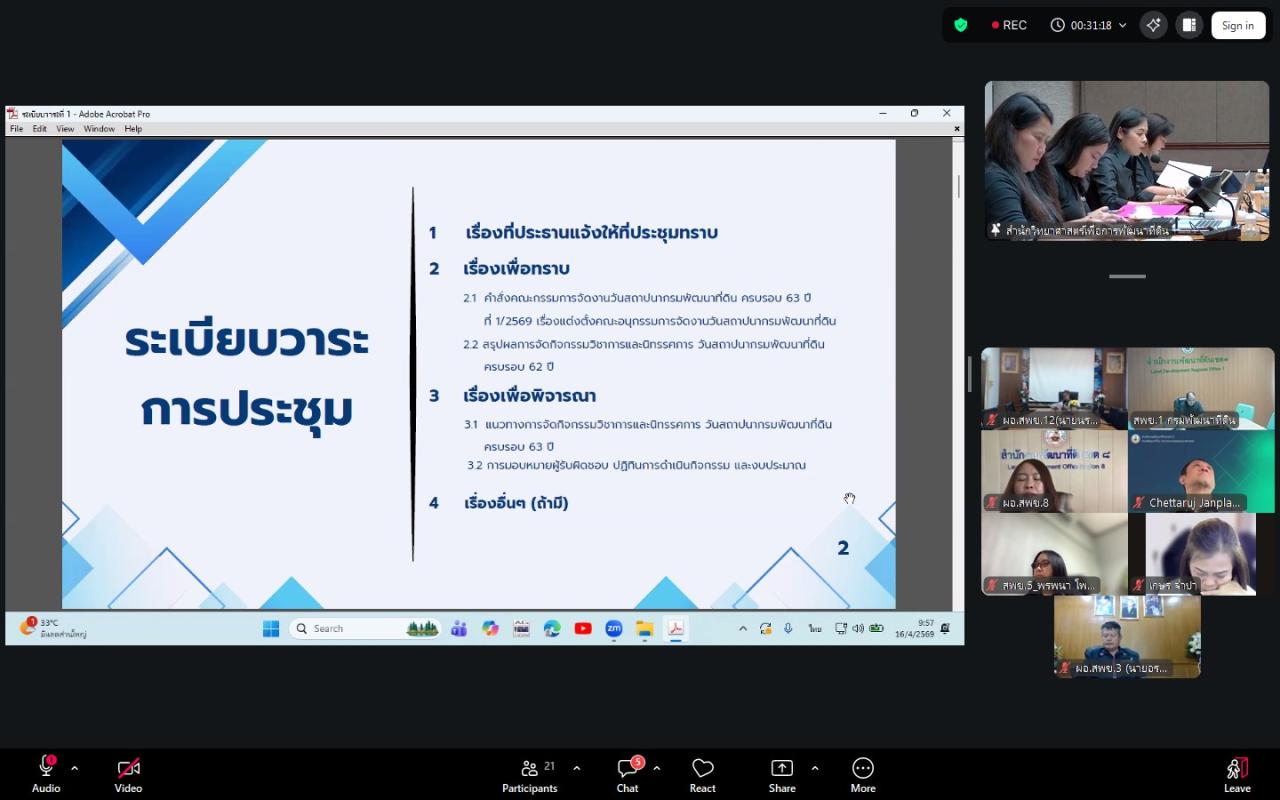Click agenda heading เรื่องที่ประธานแจ้งให้ที่ประชุมทราบ
This screenshot has width=1280, height=800.
click(x=592, y=233)
